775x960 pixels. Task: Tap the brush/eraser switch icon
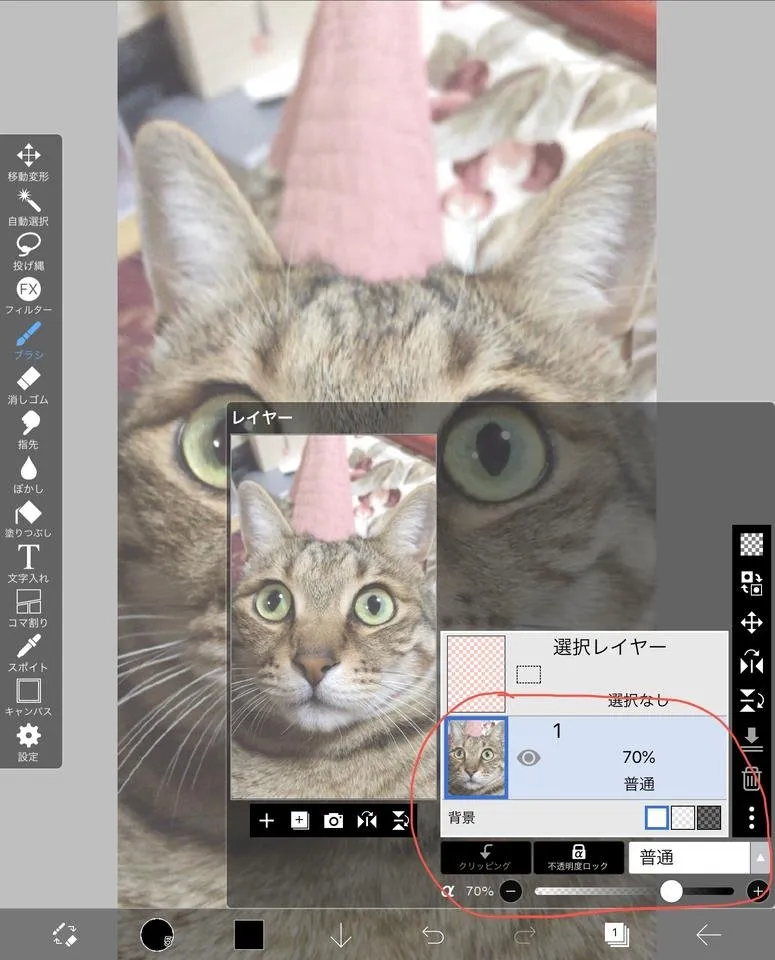(x=64, y=935)
